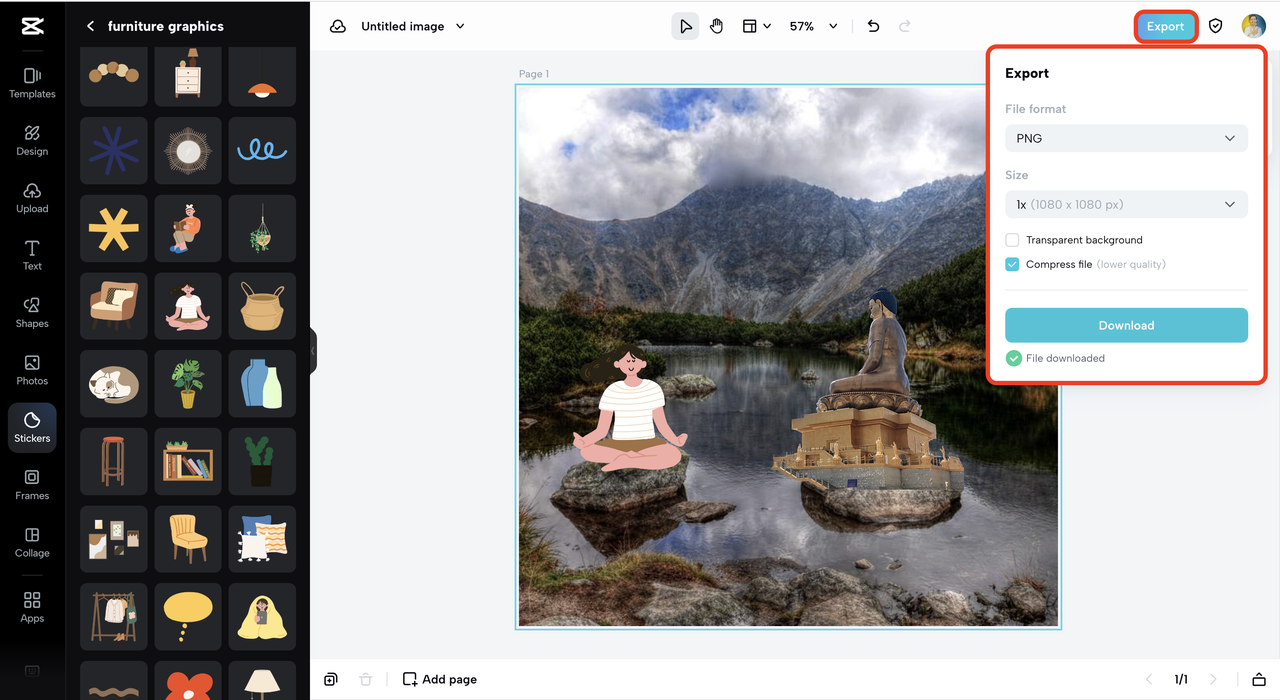Open the Text panel

[32, 255]
